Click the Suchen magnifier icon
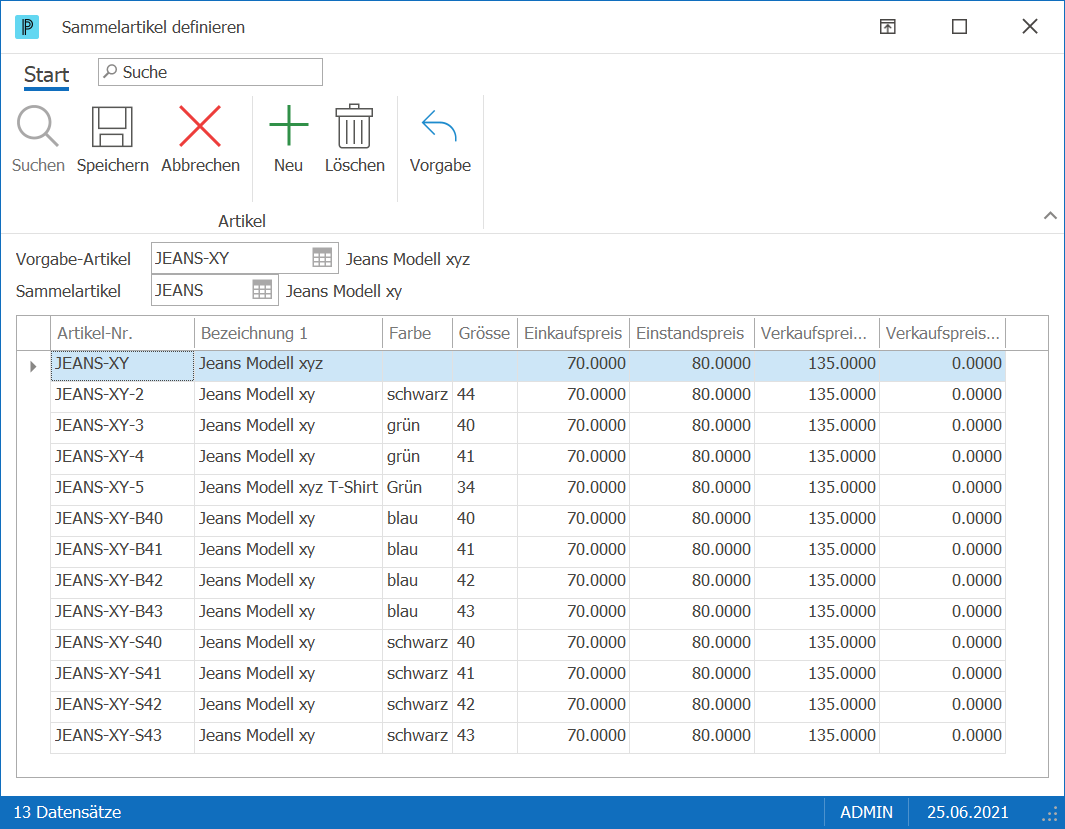This screenshot has height=829, width=1065. [37, 126]
